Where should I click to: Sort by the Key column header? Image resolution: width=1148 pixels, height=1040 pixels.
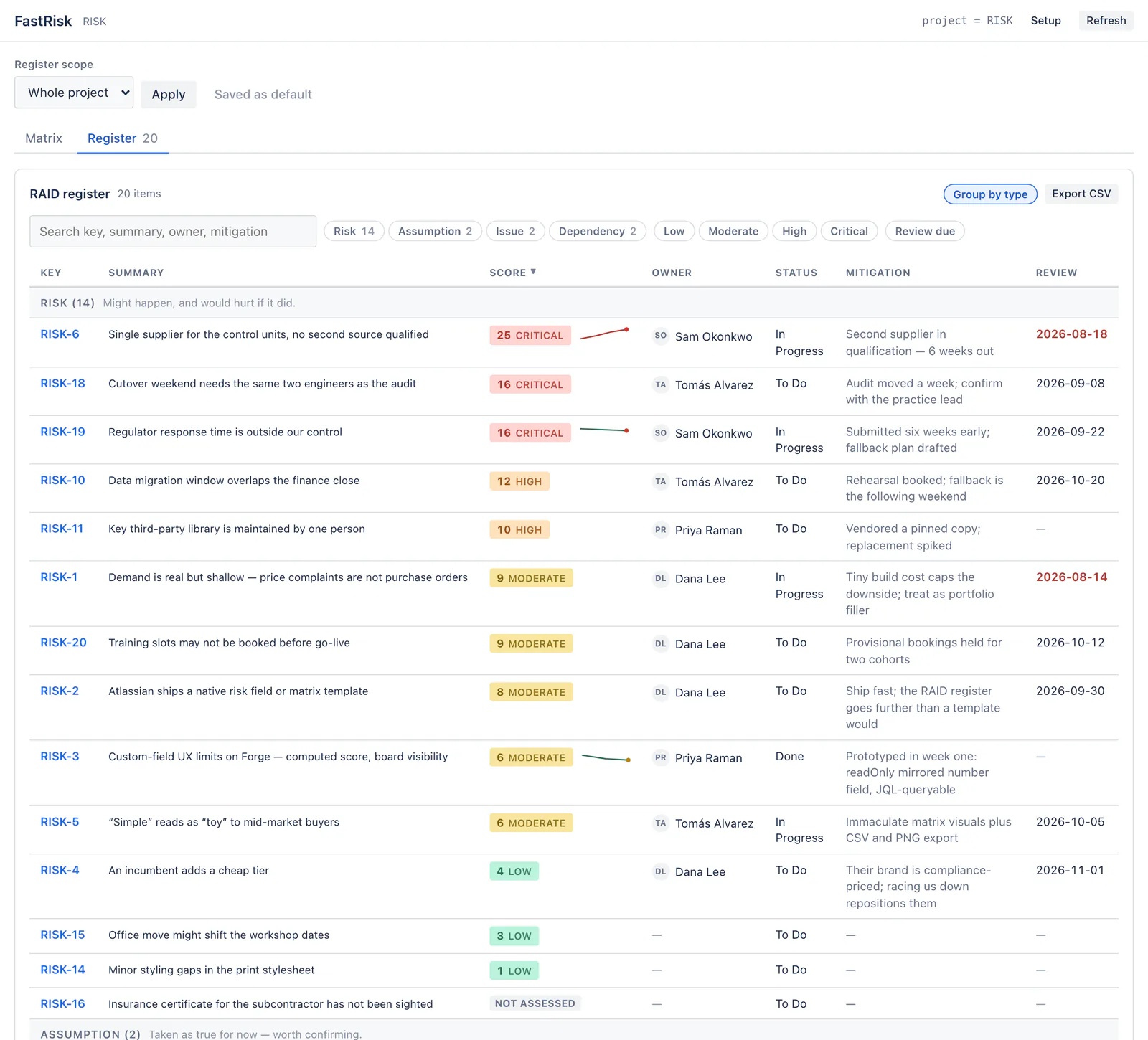click(x=51, y=273)
